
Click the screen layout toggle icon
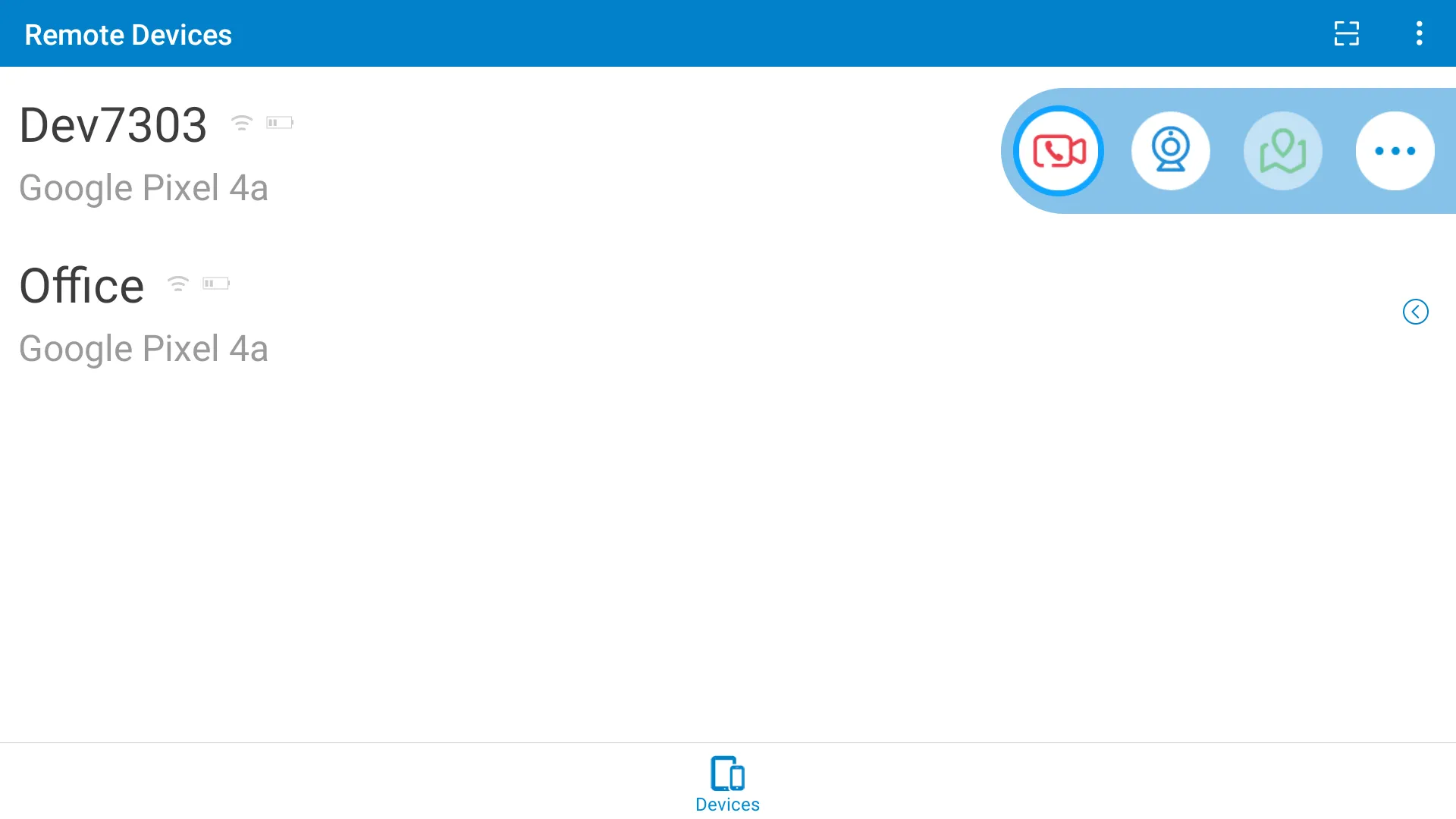1346,33
